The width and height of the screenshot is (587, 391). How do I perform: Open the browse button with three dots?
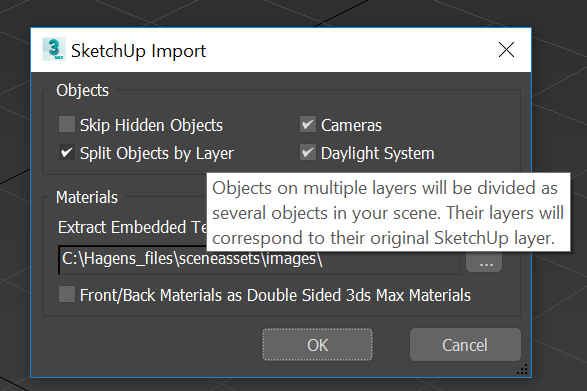484,261
